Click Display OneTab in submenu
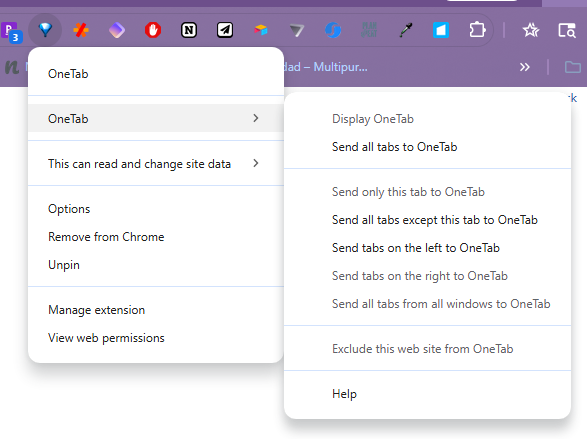Screen dimensions: 587x439 (428, 119)
